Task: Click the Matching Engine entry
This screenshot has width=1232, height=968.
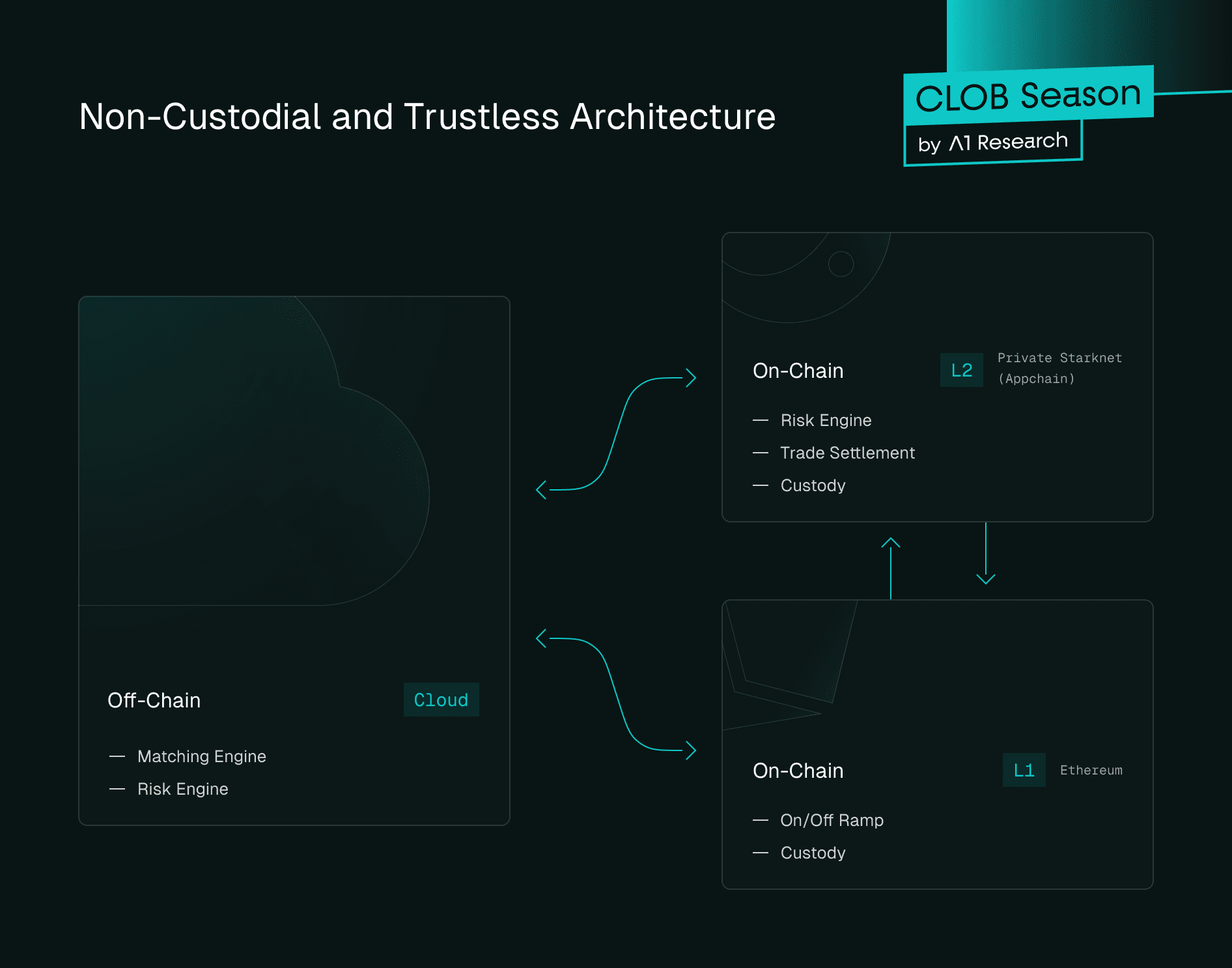Action: (201, 756)
